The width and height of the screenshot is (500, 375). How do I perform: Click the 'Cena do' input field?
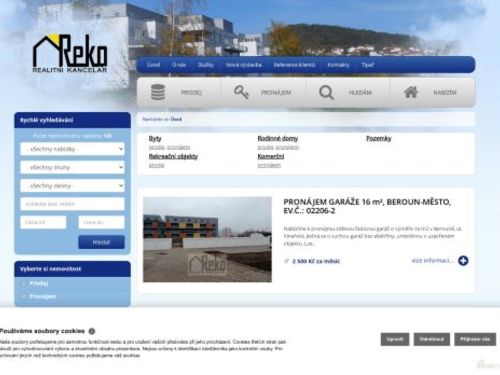click(x=101, y=222)
